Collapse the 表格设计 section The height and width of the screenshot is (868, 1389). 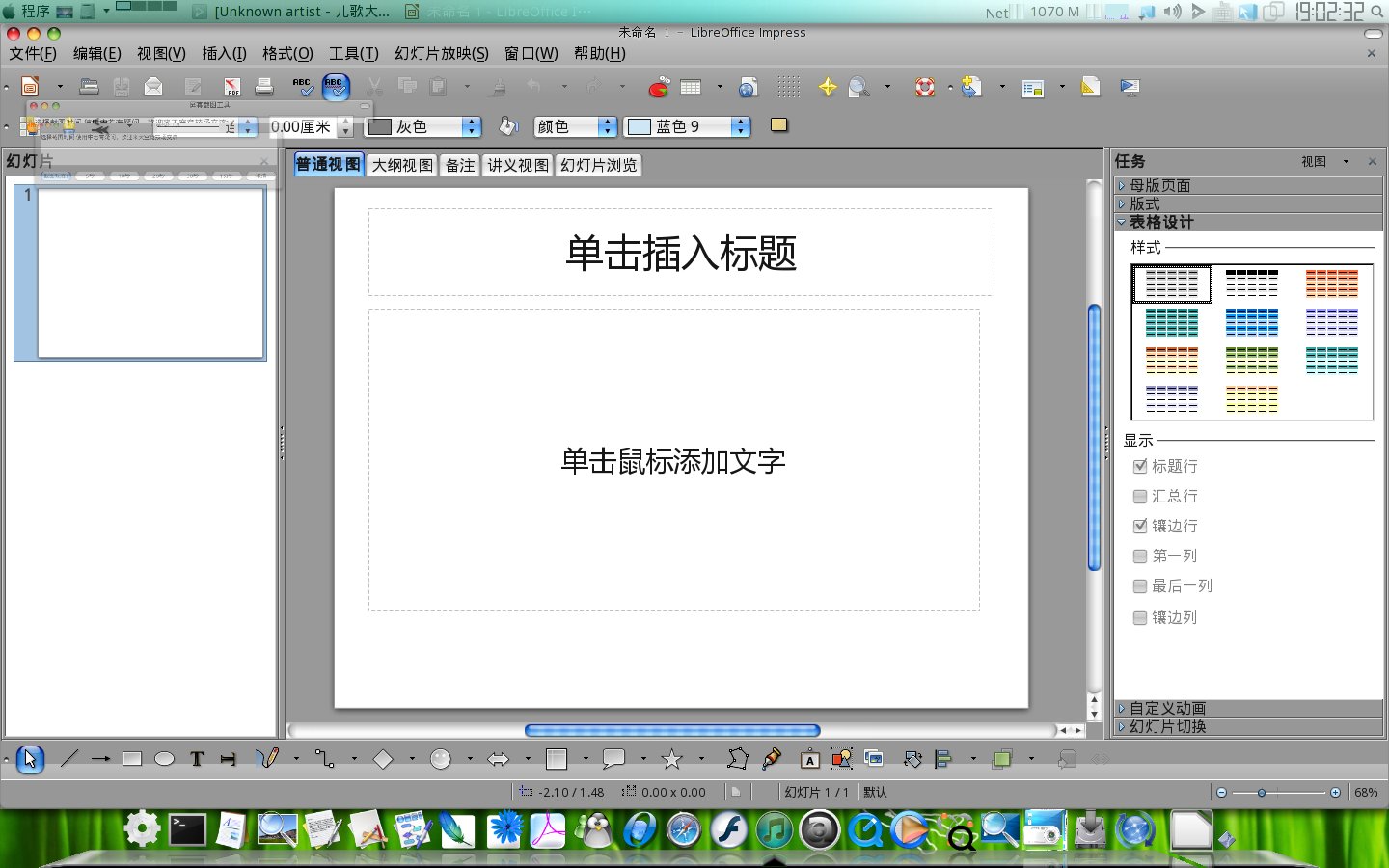(x=1249, y=222)
